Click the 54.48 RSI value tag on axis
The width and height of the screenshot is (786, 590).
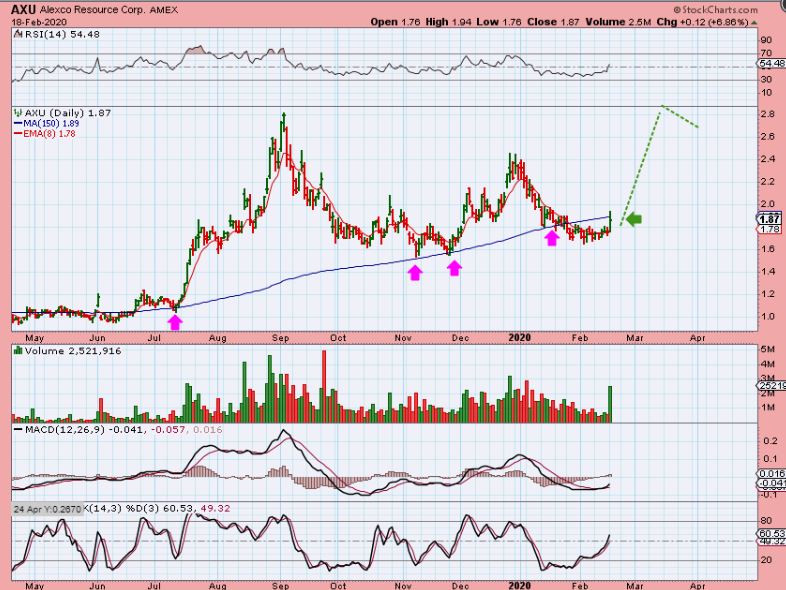[x=772, y=64]
